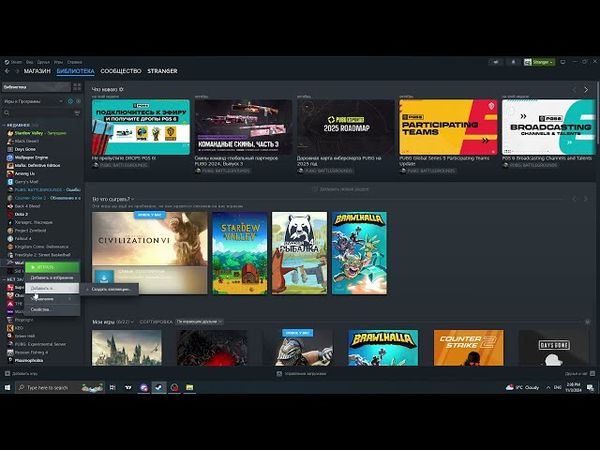This screenshot has width=600, height=450.
Task: Switch to the Library tab (БИБЛИОТЕКА)
Action: tap(75, 71)
